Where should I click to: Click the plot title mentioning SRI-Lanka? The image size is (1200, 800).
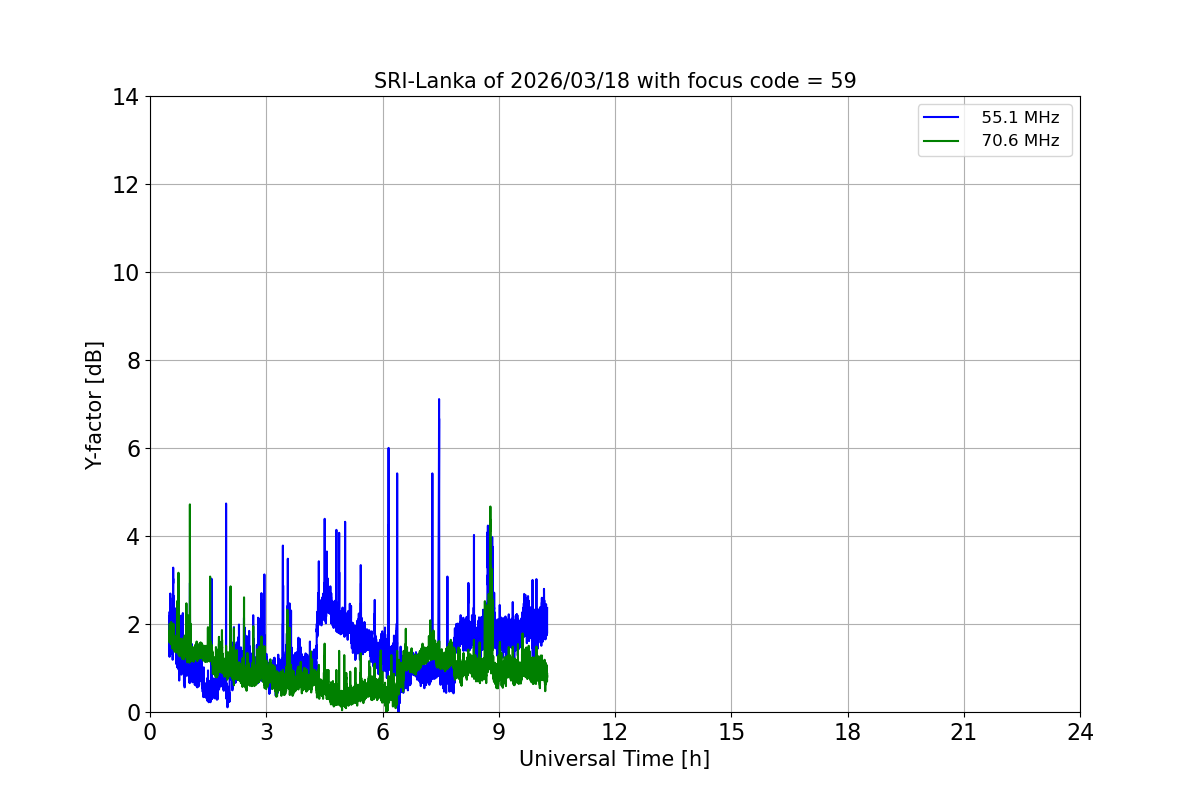tap(615, 81)
